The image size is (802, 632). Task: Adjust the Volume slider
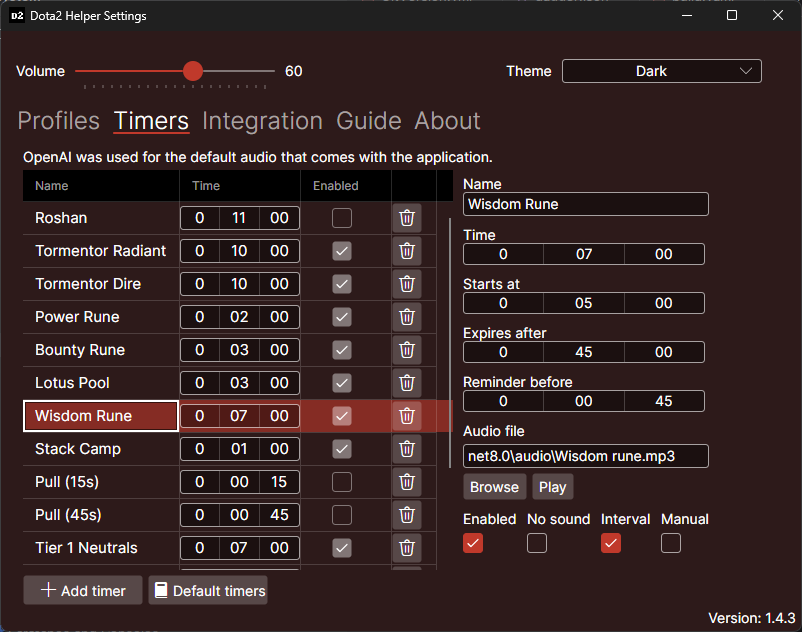coord(192,71)
